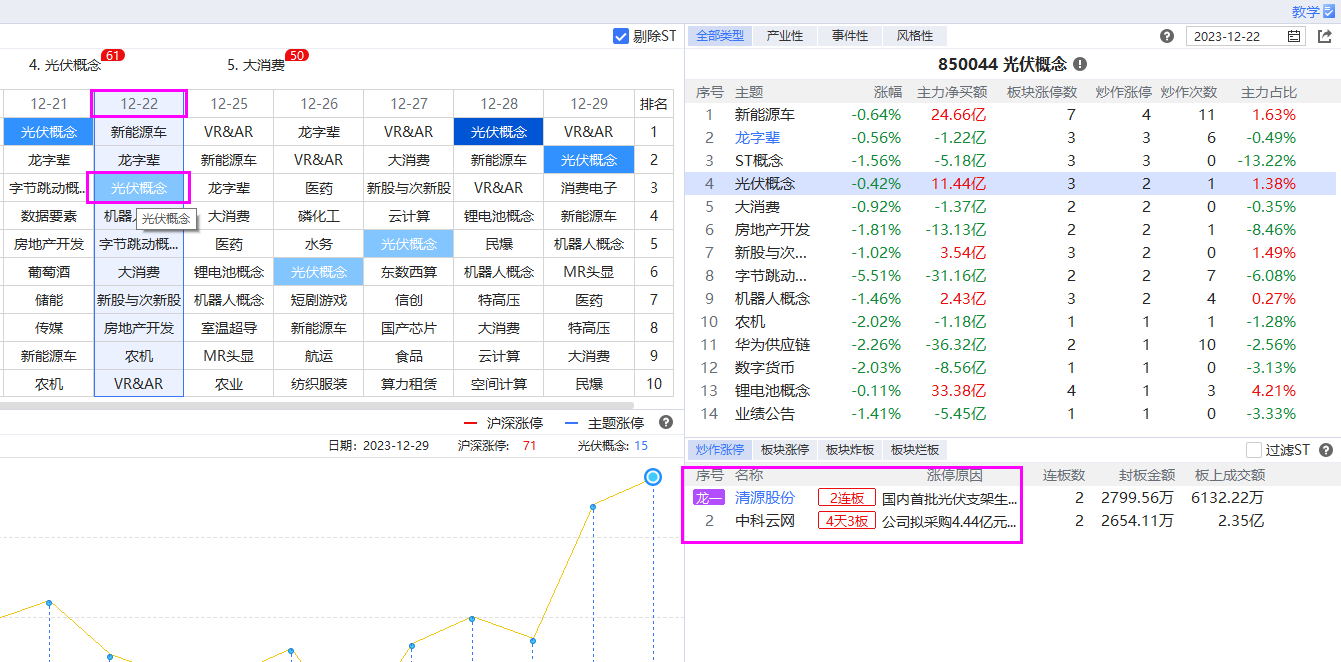Viewport: 1341px width, 662px height.
Task: Select the 4. 光伏概念 theme tag
Action: 65,65
